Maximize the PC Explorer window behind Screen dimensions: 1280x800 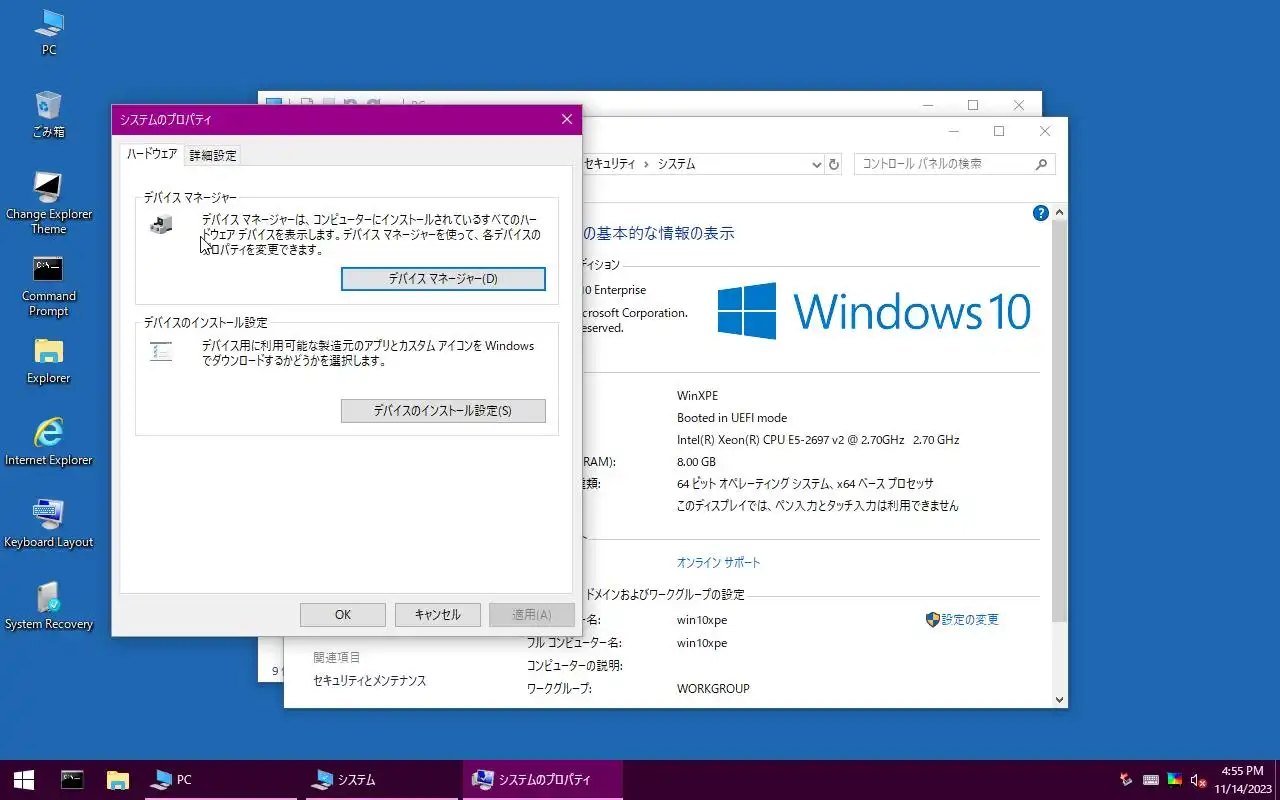(973, 105)
